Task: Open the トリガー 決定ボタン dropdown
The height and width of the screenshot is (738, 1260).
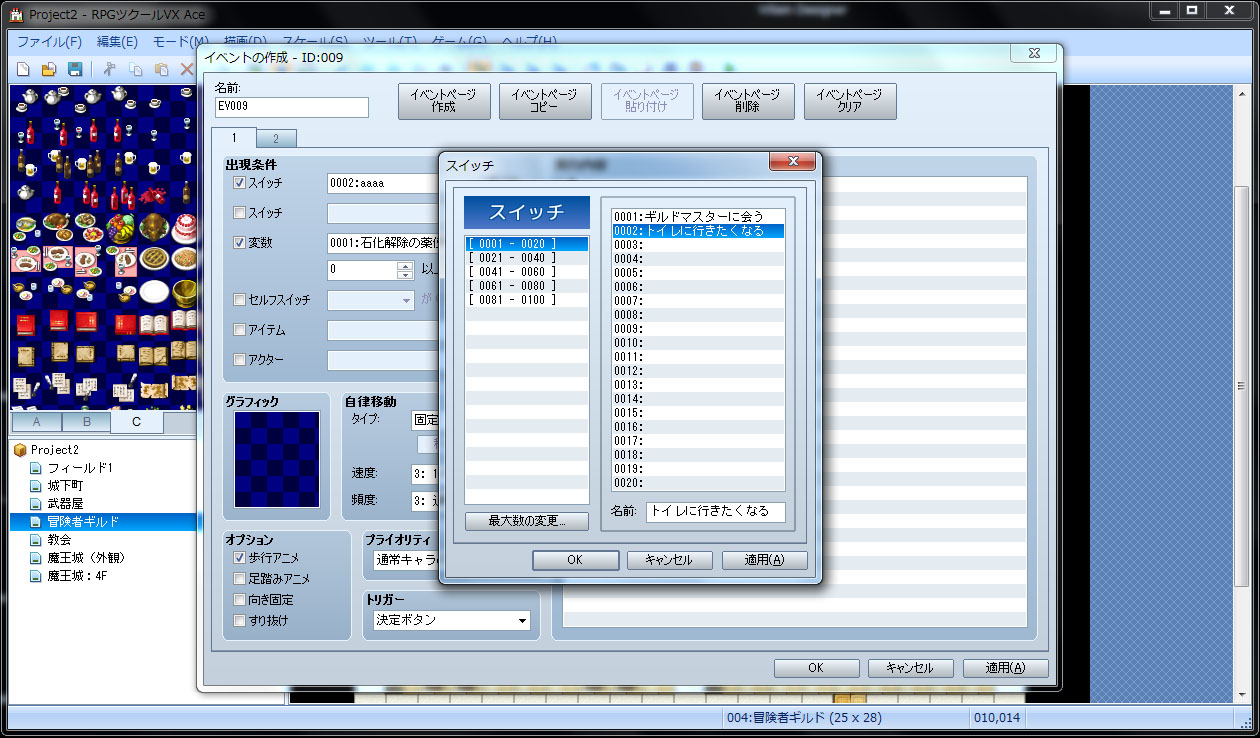Action: pos(452,620)
